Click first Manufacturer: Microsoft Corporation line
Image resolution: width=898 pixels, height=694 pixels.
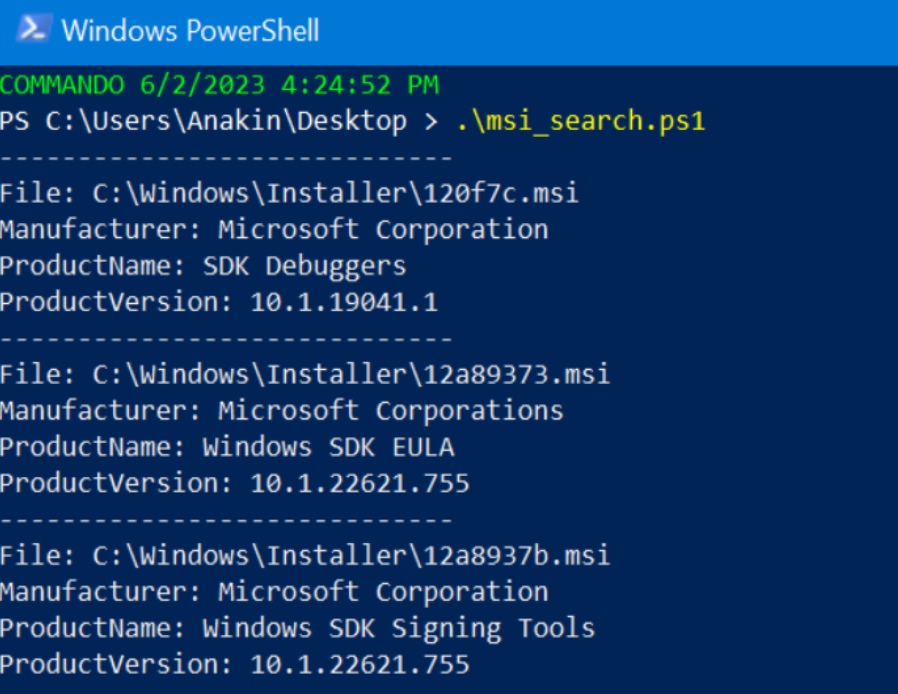click(274, 230)
